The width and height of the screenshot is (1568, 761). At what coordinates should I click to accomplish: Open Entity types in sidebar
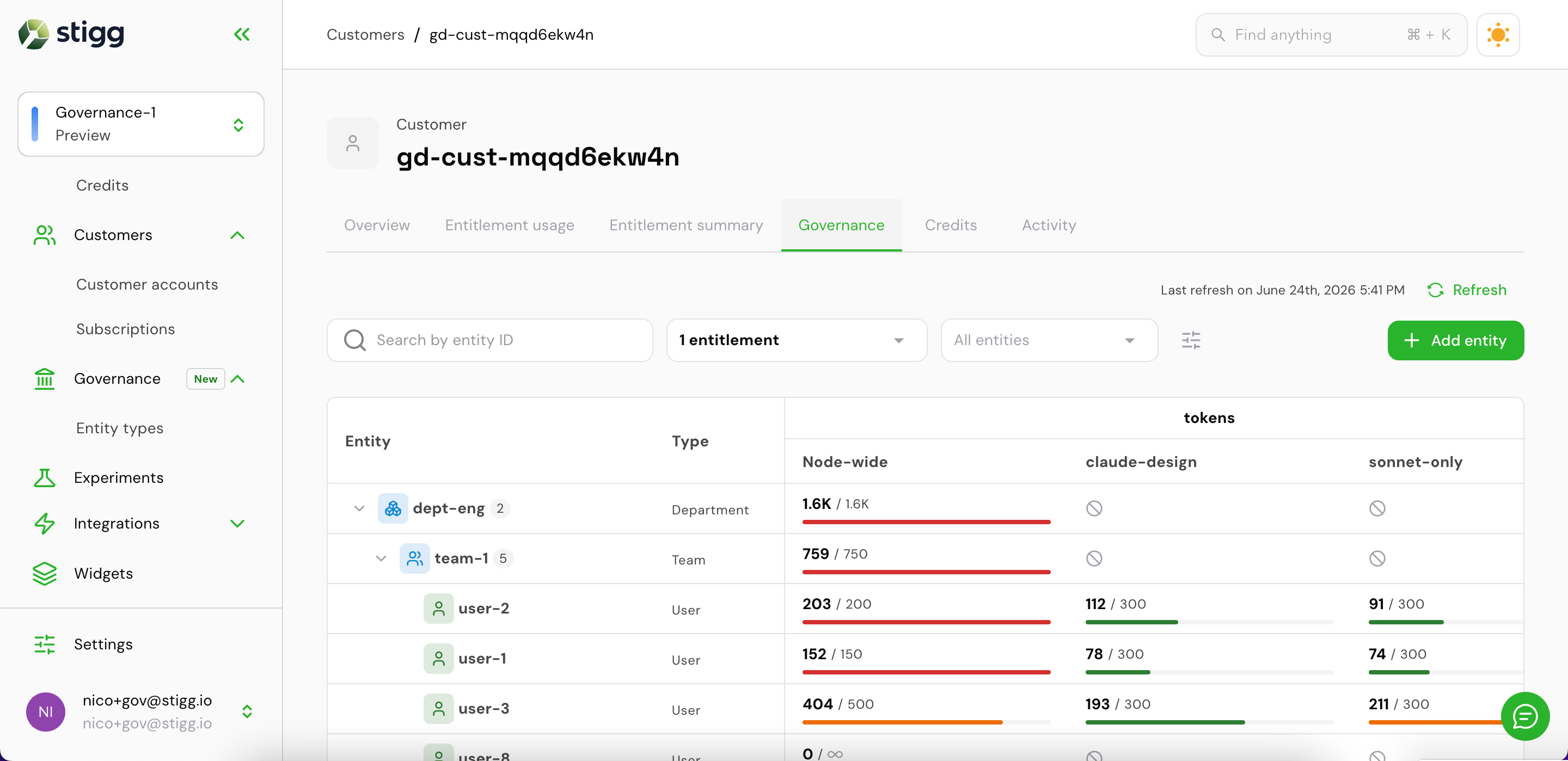tap(120, 428)
